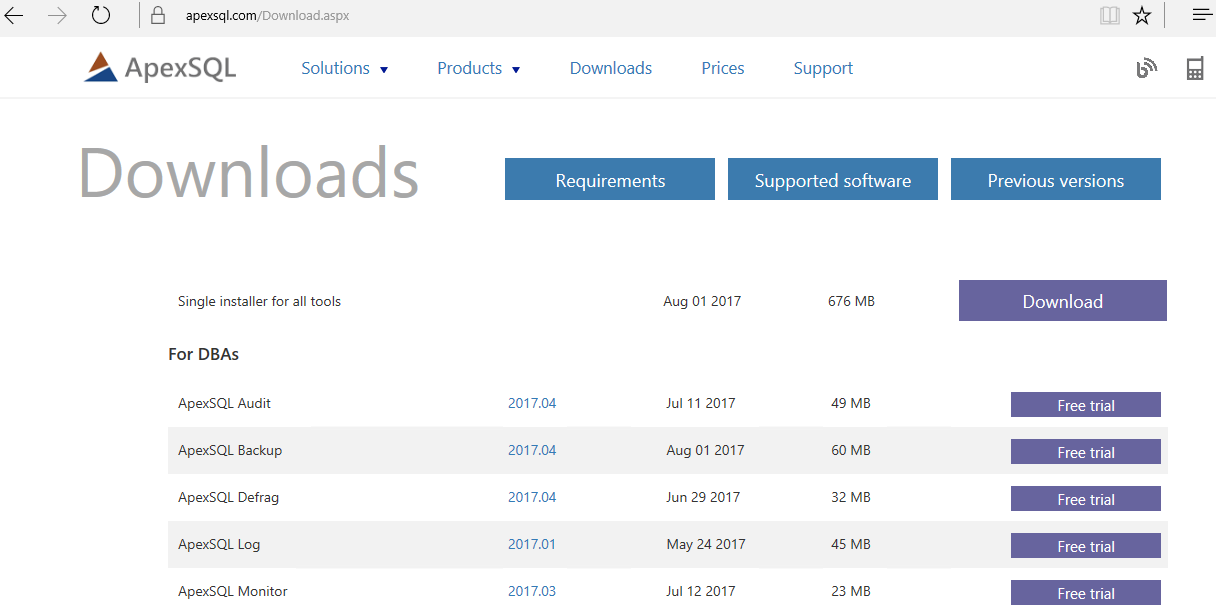1216x605 pixels.
Task: Click the 'Jun 29 2017' date for Defrag
Action: coord(703,497)
